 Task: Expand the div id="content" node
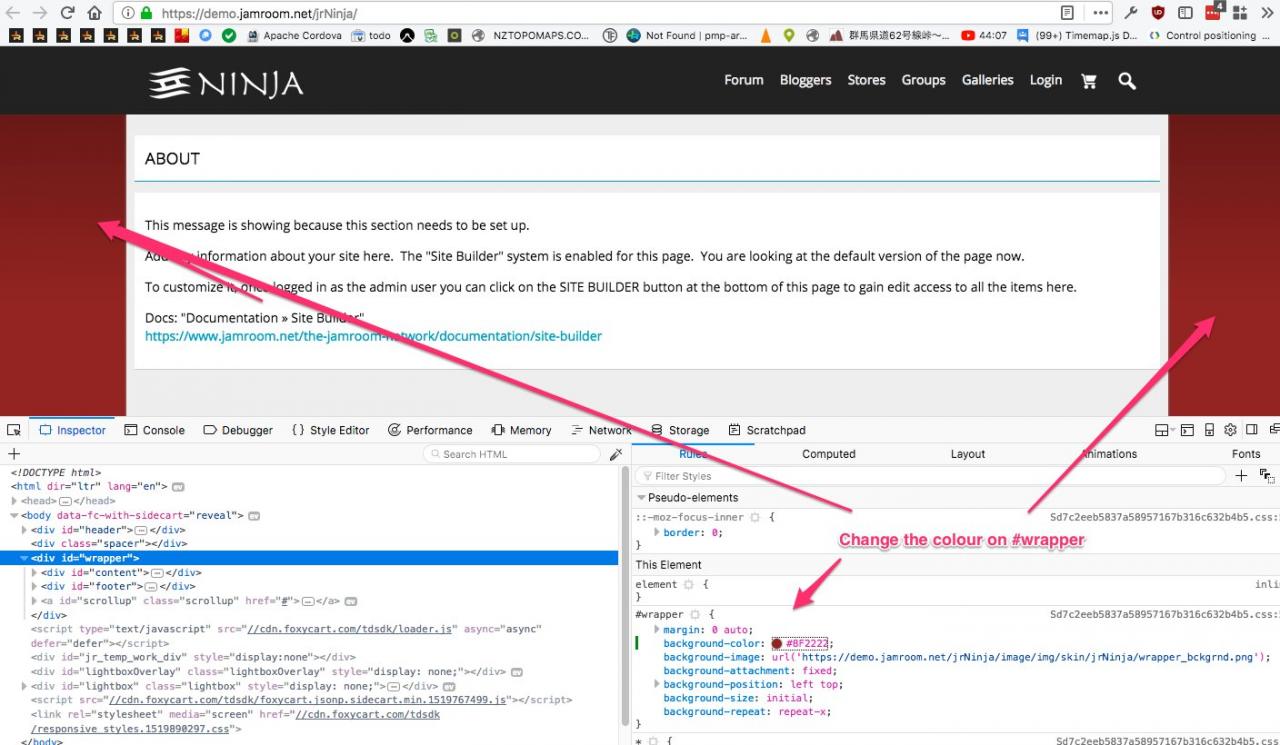pyautogui.click(x=35, y=573)
